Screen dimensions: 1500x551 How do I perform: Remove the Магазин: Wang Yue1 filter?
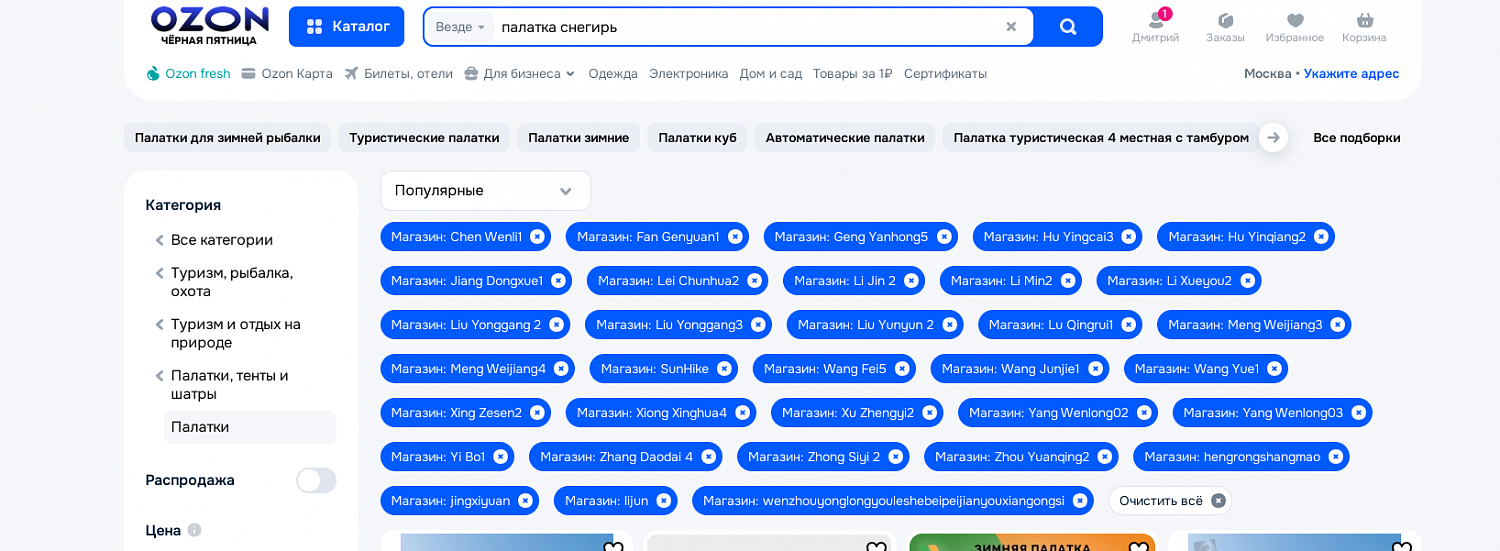pyautogui.click(x=1274, y=369)
